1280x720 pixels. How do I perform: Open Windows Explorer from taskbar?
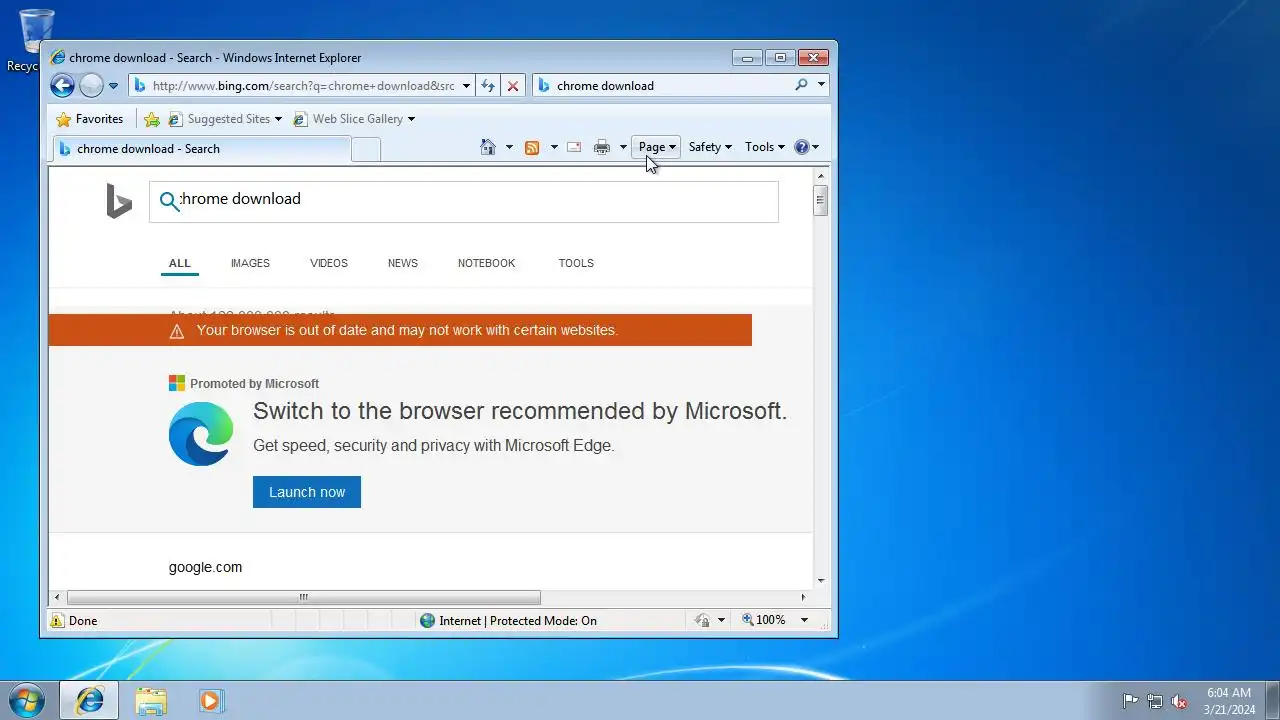coord(151,701)
